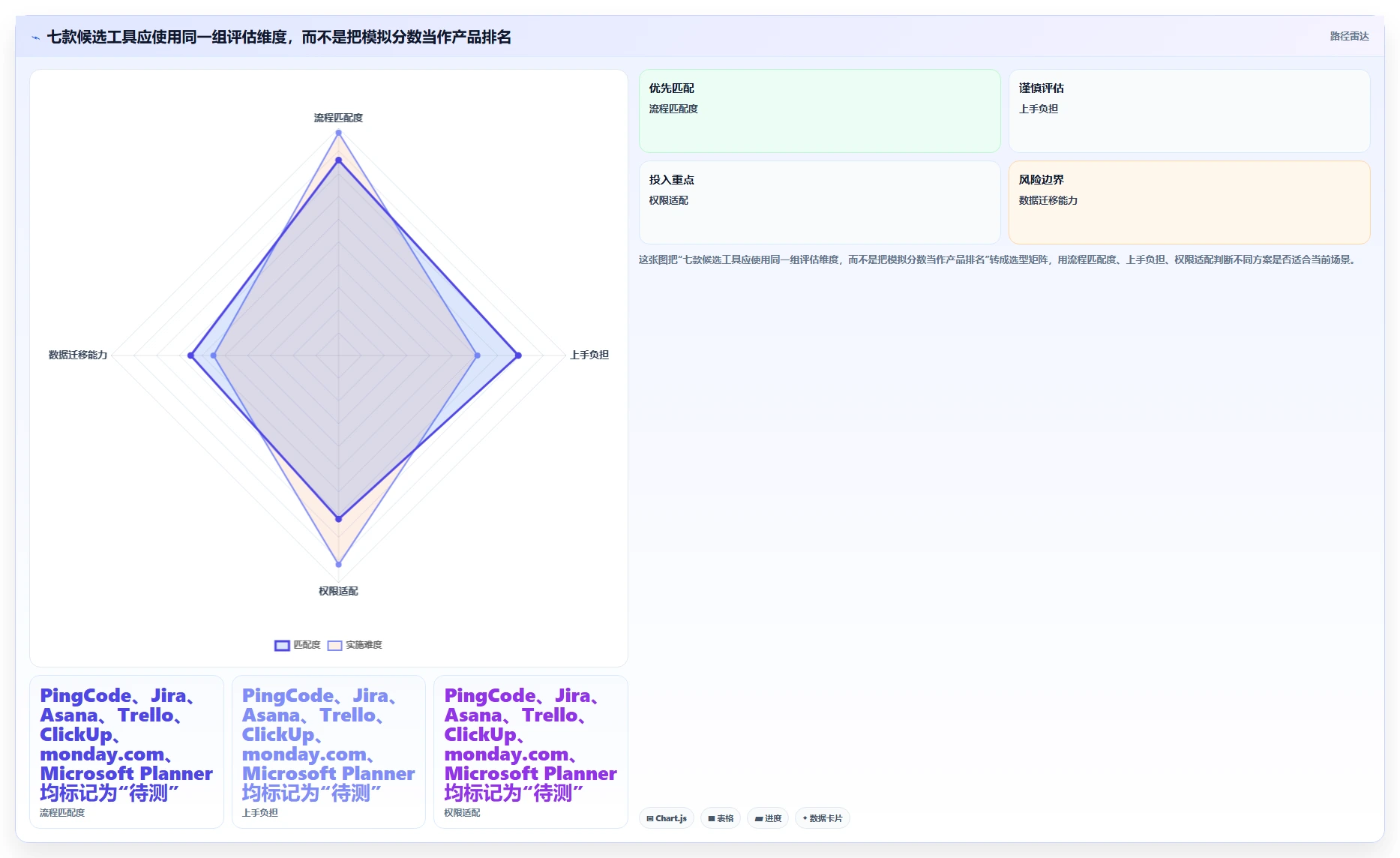Viewport: 1400px width, 858px height.
Task: Click 权限适配 text inside 投入重点 card
Action: coord(668,200)
